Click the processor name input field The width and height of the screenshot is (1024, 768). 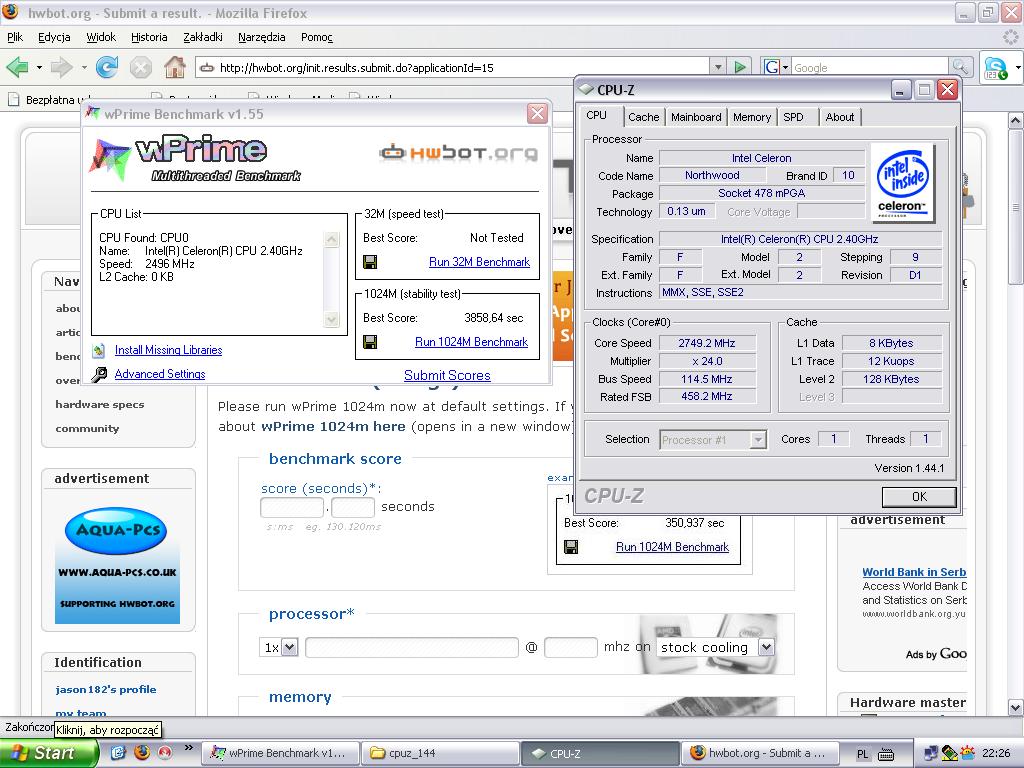point(411,647)
